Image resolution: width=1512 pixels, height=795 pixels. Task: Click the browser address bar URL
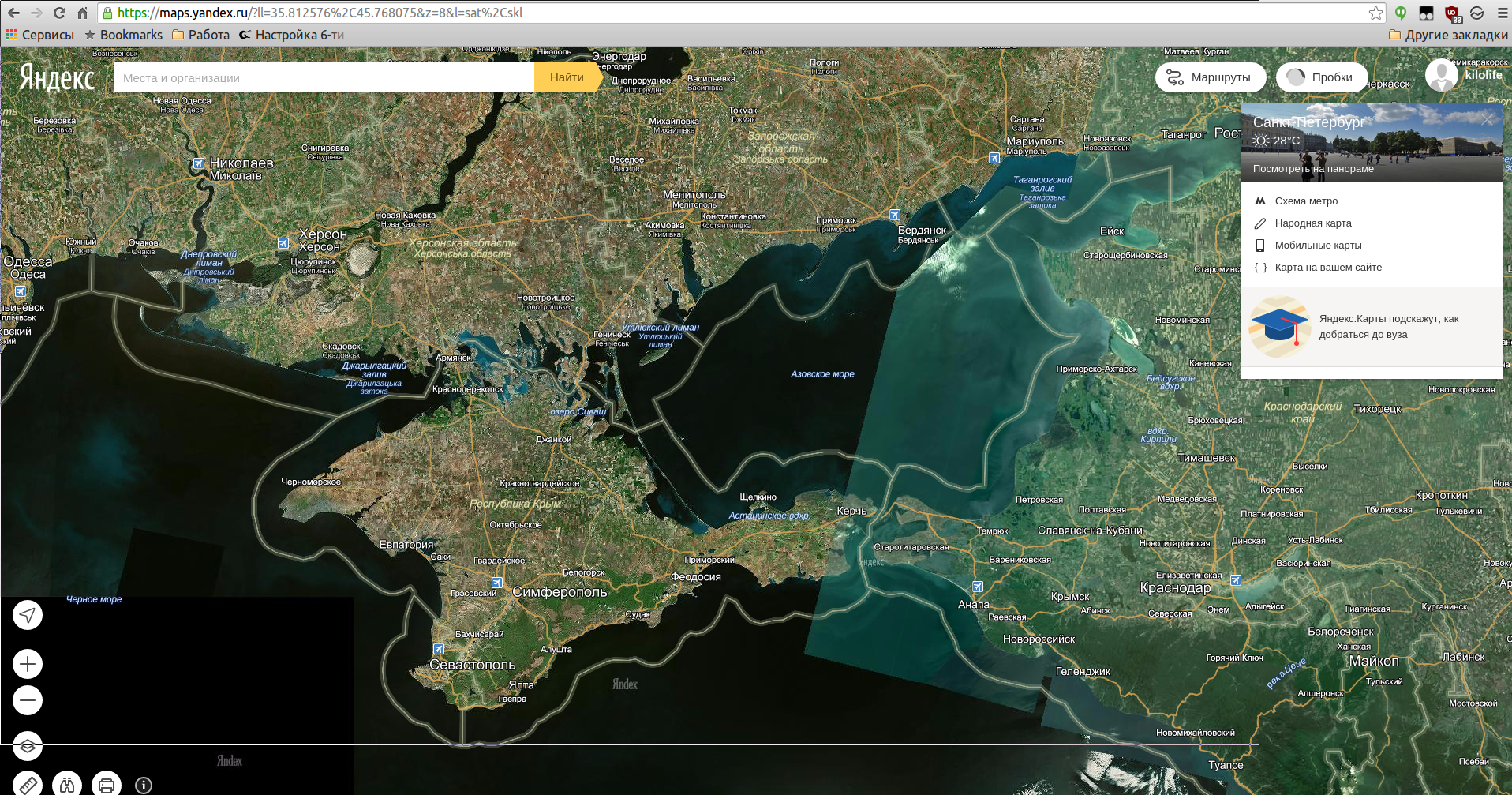(x=320, y=13)
